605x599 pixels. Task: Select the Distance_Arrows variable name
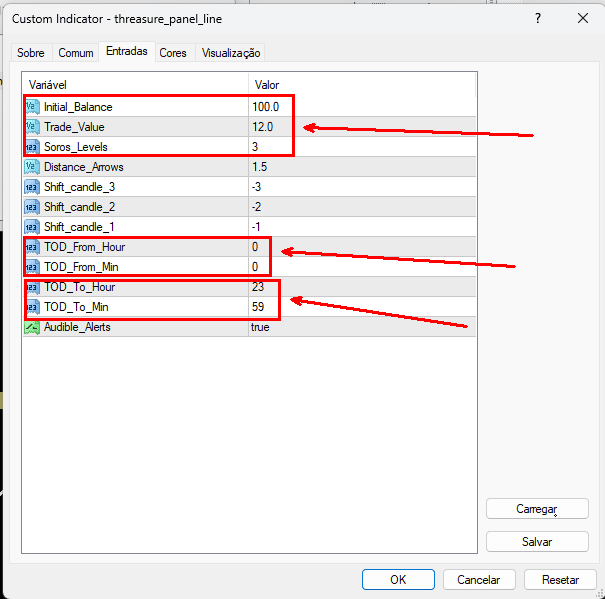tap(84, 167)
